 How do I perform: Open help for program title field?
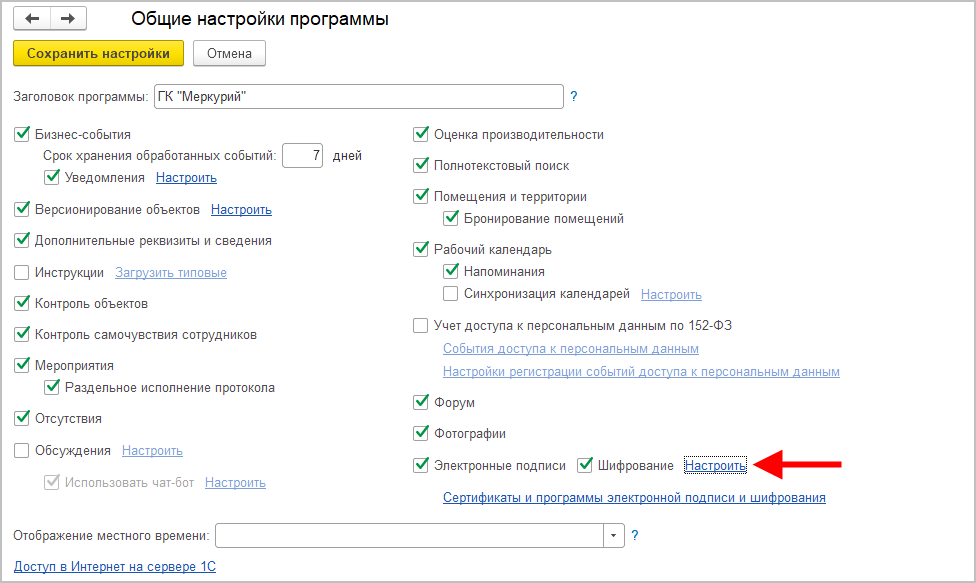tap(574, 97)
